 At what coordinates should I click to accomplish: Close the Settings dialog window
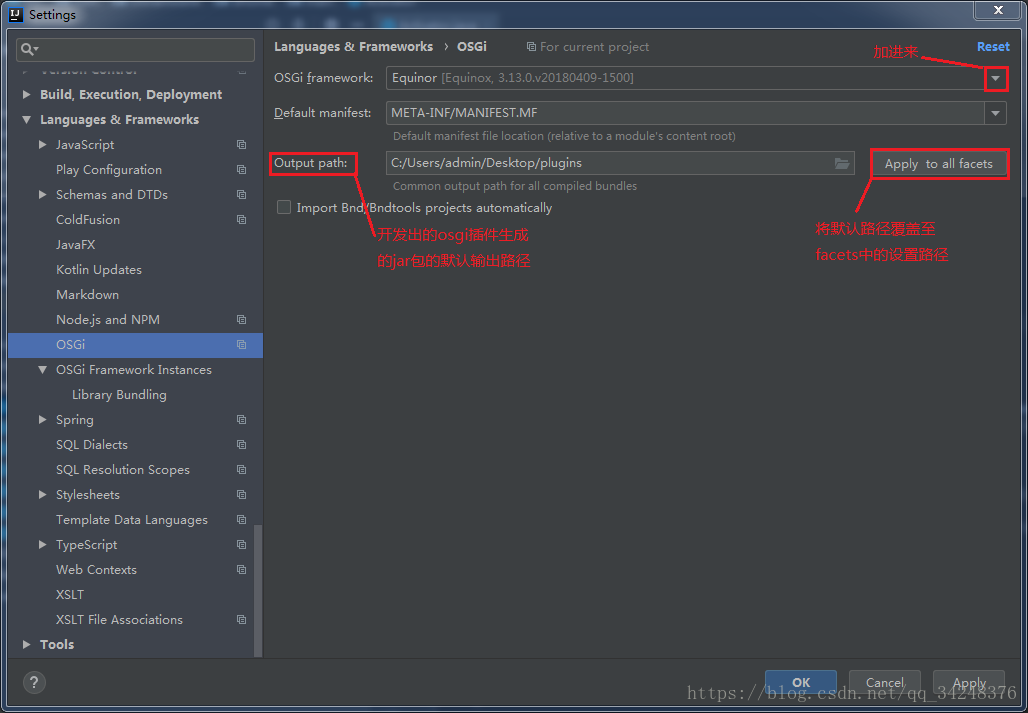click(998, 10)
